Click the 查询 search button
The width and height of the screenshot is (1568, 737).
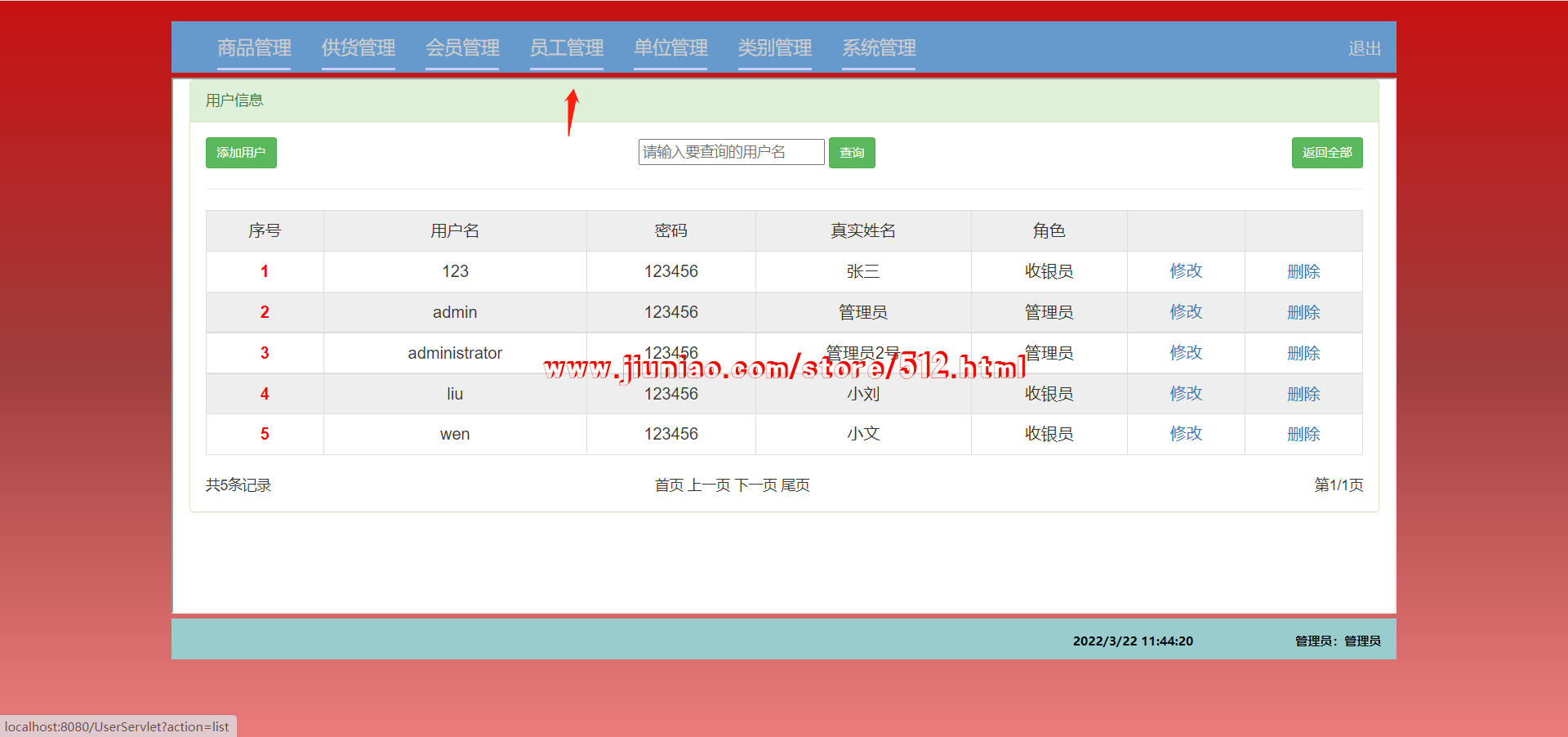[852, 153]
